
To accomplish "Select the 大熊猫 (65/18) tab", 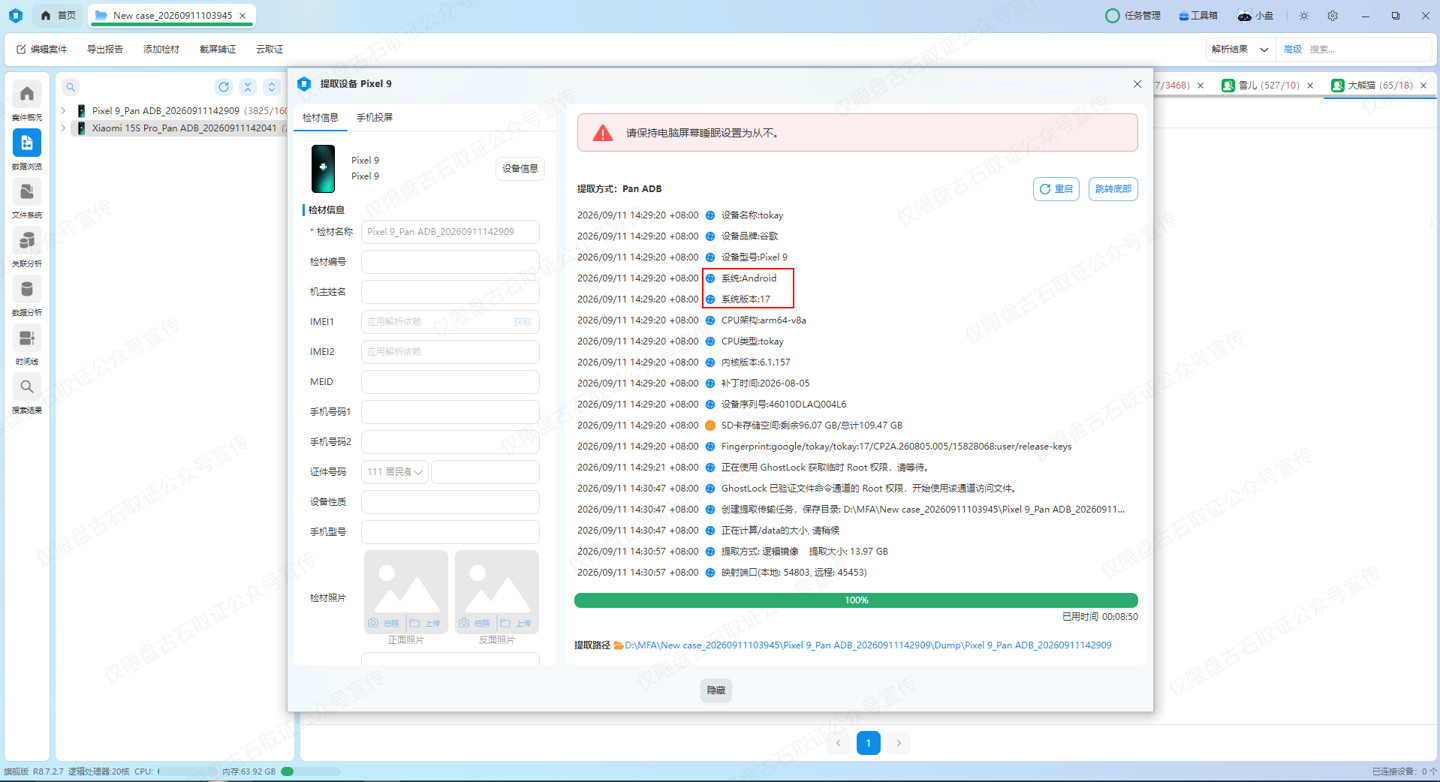I will pyautogui.click(x=1379, y=86).
